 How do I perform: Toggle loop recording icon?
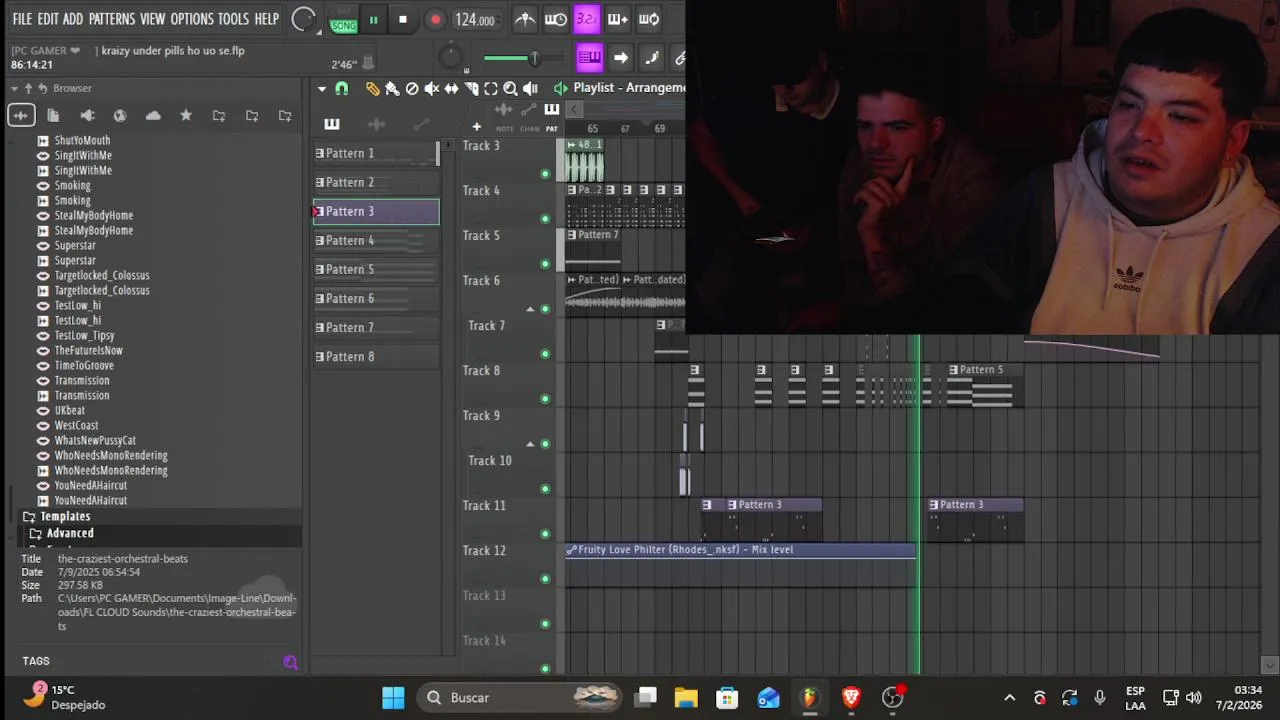click(x=649, y=19)
